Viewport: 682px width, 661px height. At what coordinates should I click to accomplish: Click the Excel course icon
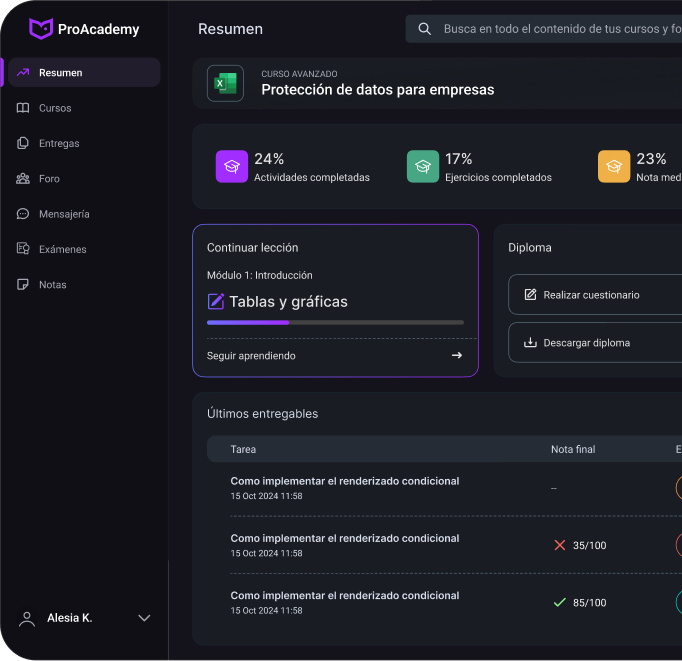pyautogui.click(x=225, y=83)
